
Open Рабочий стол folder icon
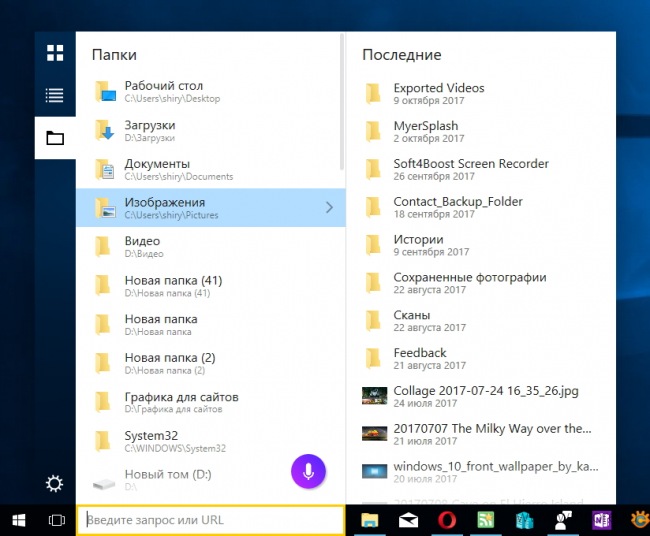tap(105, 92)
